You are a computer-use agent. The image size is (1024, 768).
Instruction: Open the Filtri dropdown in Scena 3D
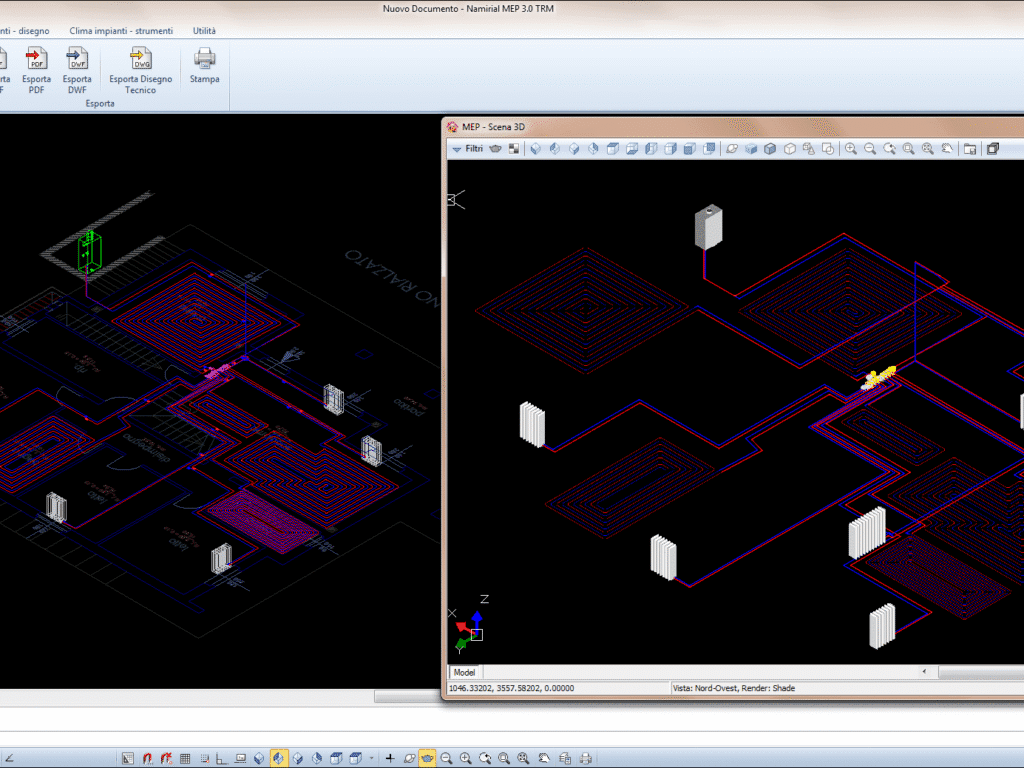(468, 149)
